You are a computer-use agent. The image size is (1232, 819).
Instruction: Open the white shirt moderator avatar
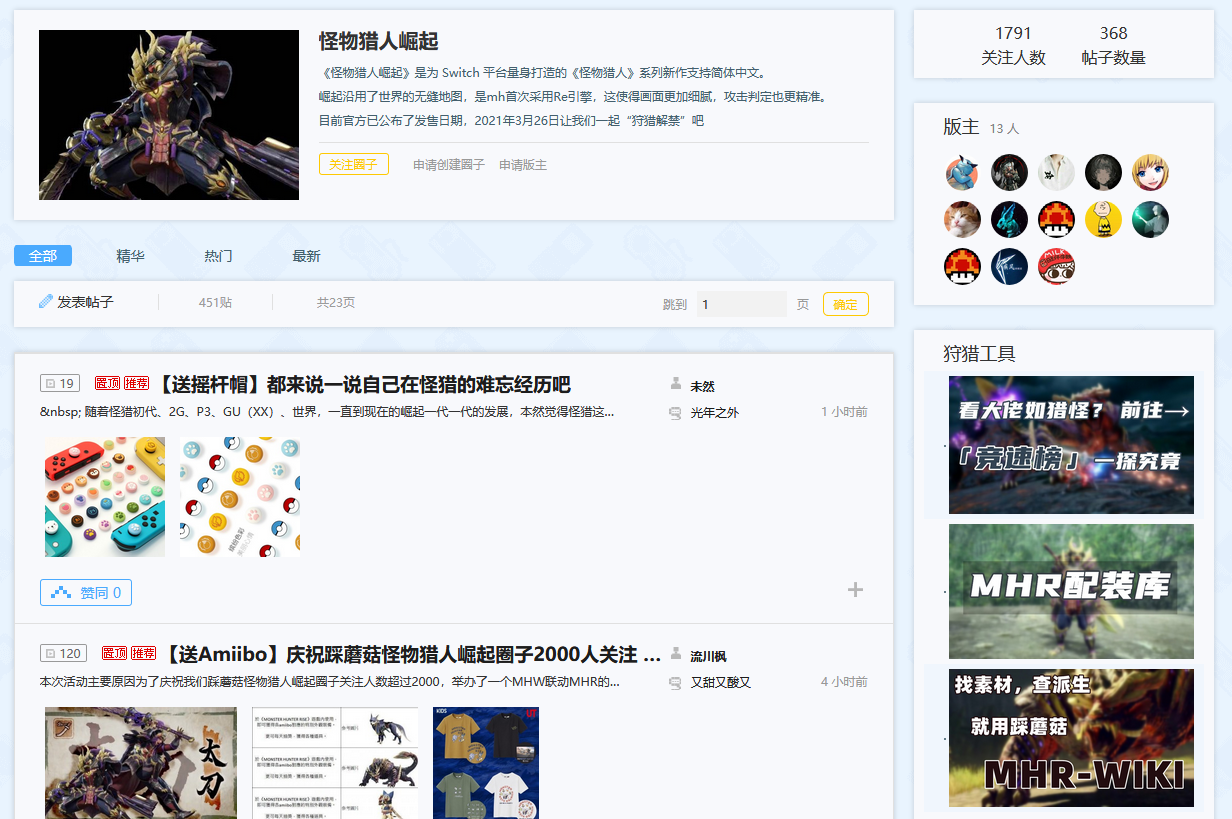(x=1056, y=173)
